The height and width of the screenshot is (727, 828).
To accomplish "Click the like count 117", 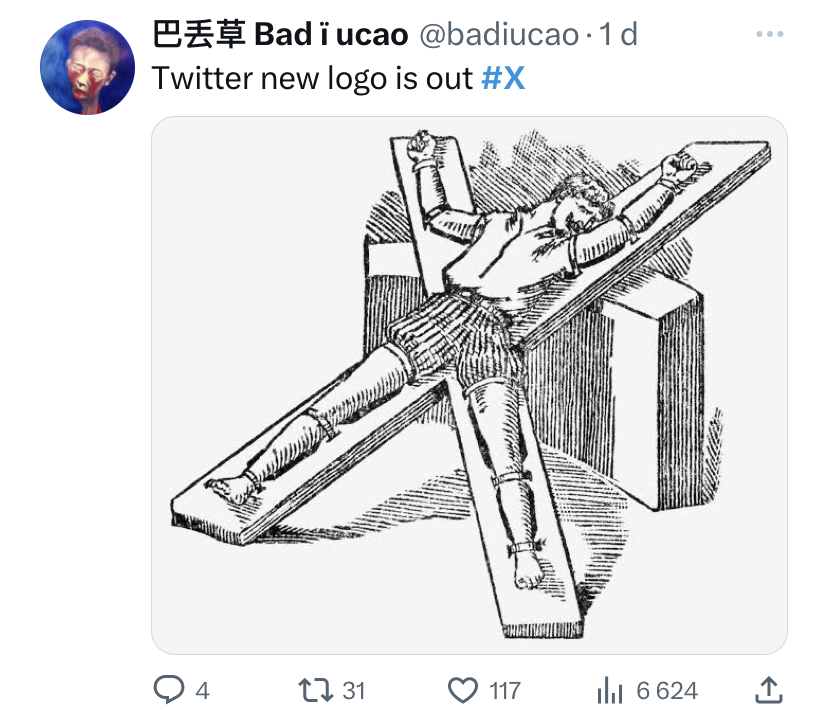I will click(x=505, y=691).
